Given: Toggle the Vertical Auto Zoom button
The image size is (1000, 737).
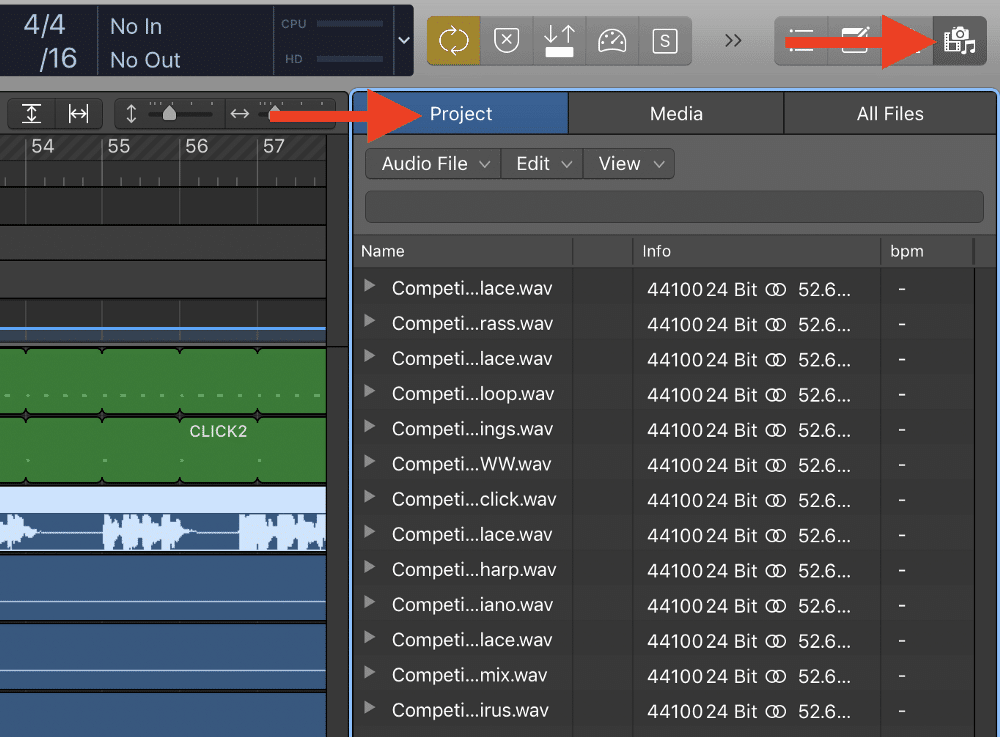Looking at the screenshot, I should [x=31, y=113].
